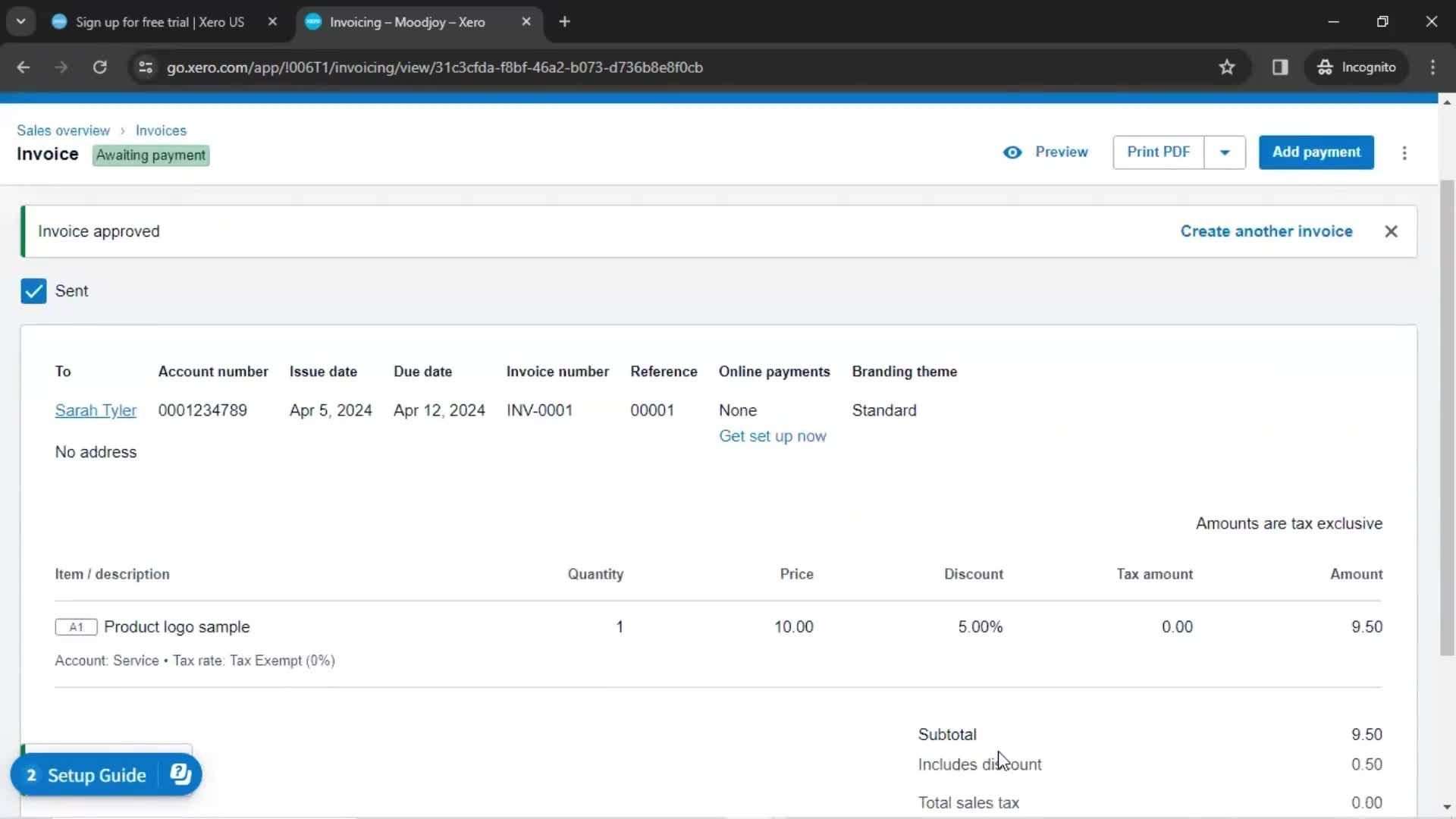The width and height of the screenshot is (1456, 819).
Task: Open the tab search dropdown arrow
Action: pyautogui.click(x=21, y=21)
